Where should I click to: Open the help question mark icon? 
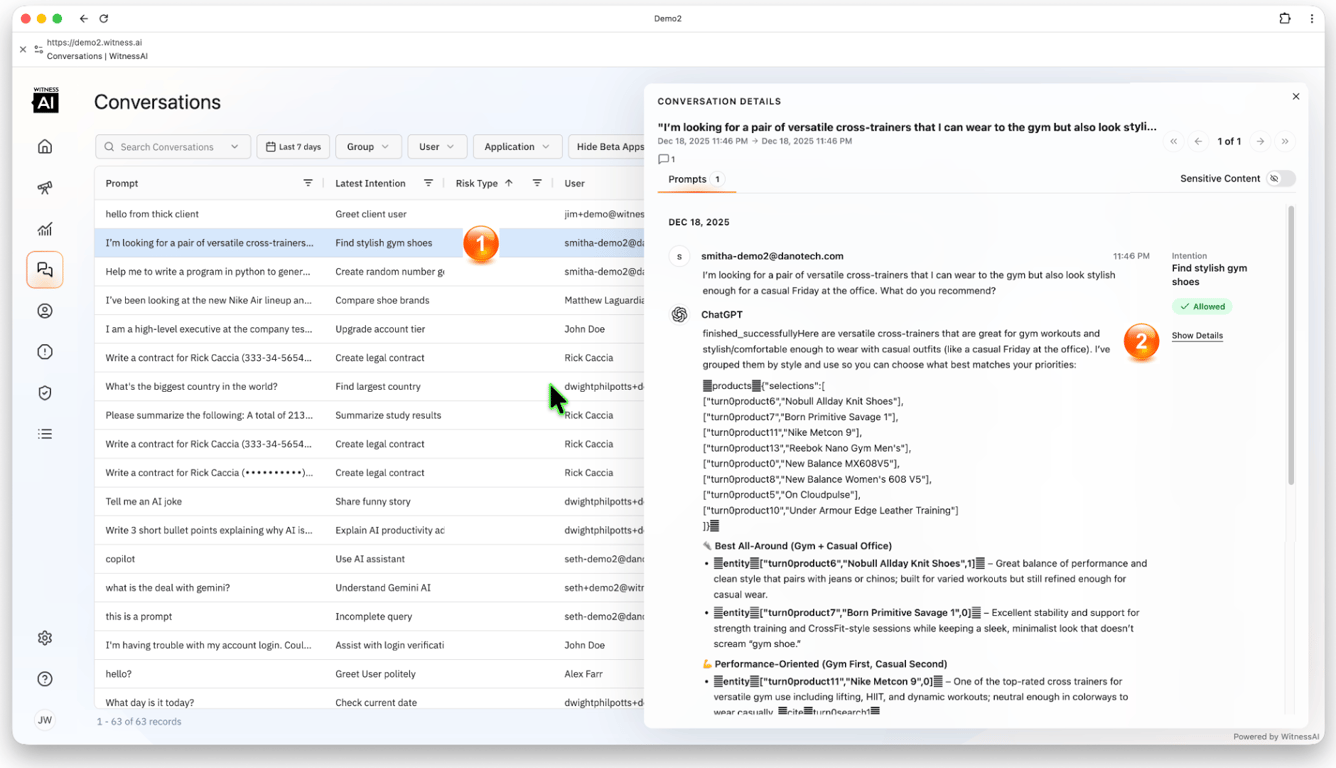pyautogui.click(x=45, y=679)
